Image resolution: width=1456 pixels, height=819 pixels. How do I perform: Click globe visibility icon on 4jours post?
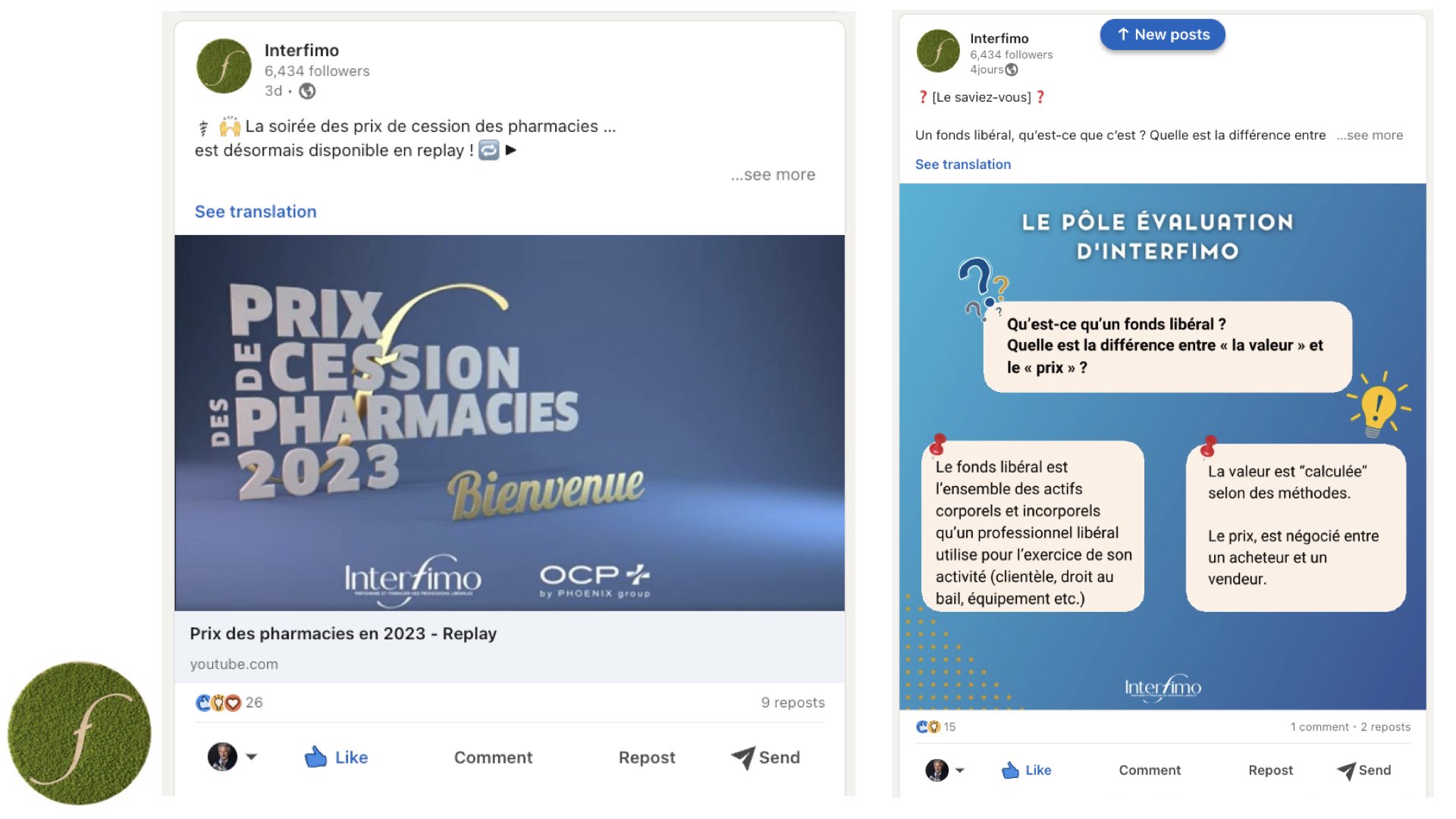[x=1012, y=70]
